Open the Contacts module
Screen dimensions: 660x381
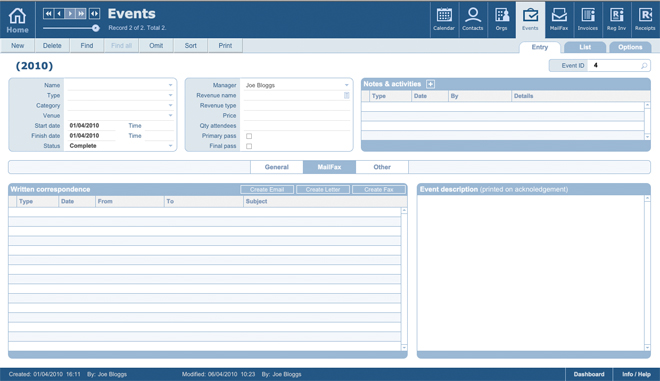[473, 19]
